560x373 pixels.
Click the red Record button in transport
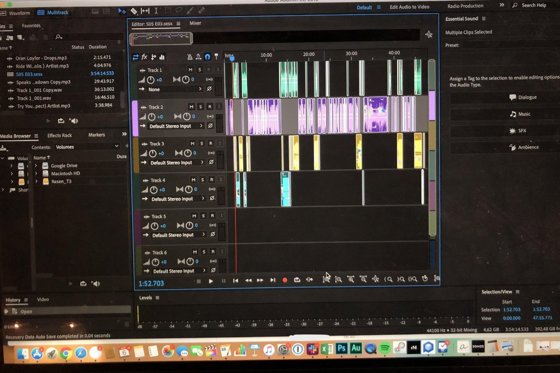pyautogui.click(x=285, y=280)
